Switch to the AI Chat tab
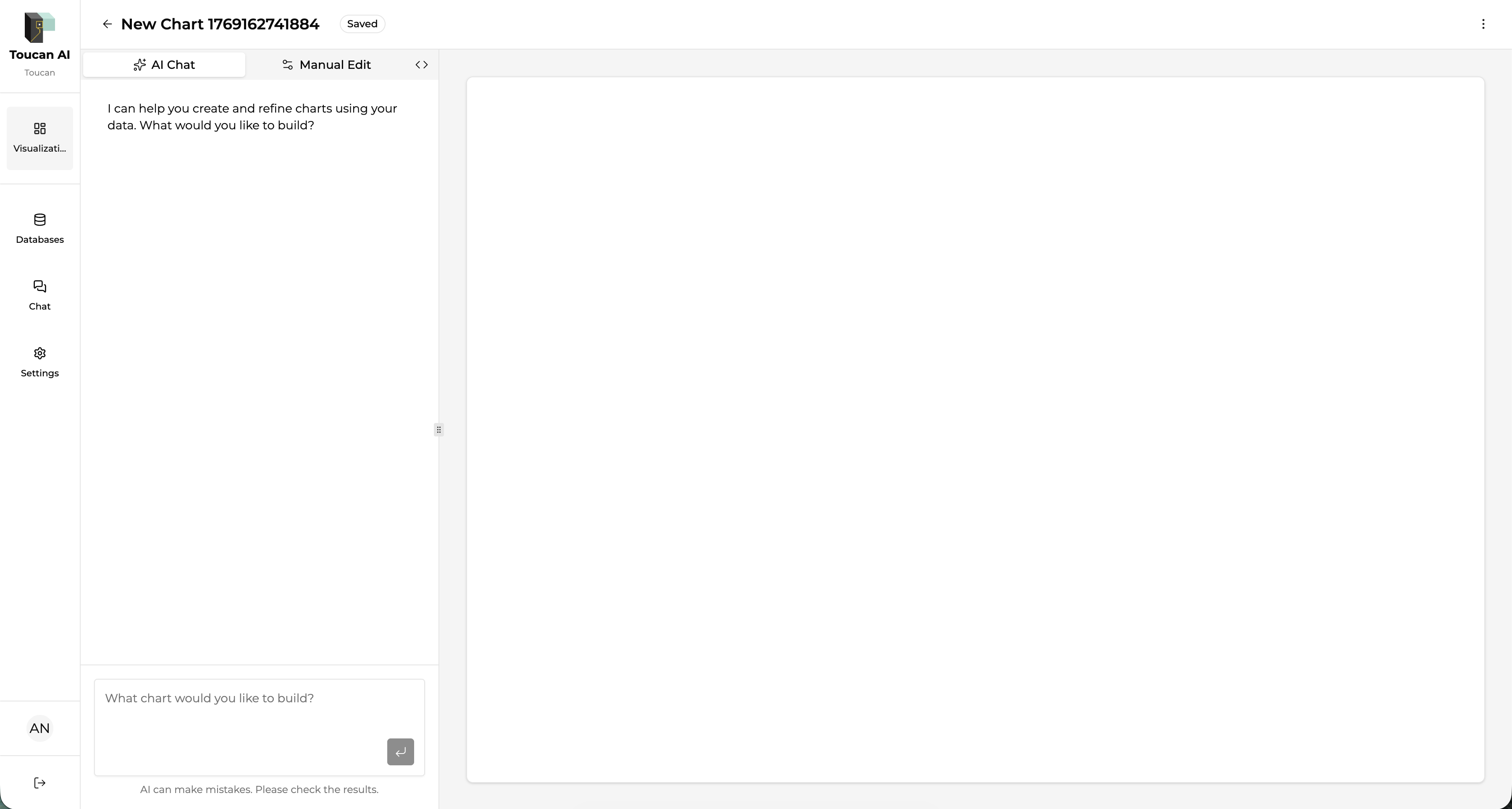 [164, 65]
